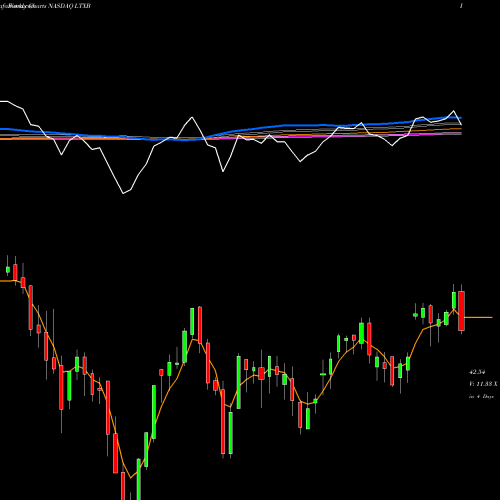Click the lowest trough of the white indicator line
This screenshot has width=500, height=500.
point(124,193)
